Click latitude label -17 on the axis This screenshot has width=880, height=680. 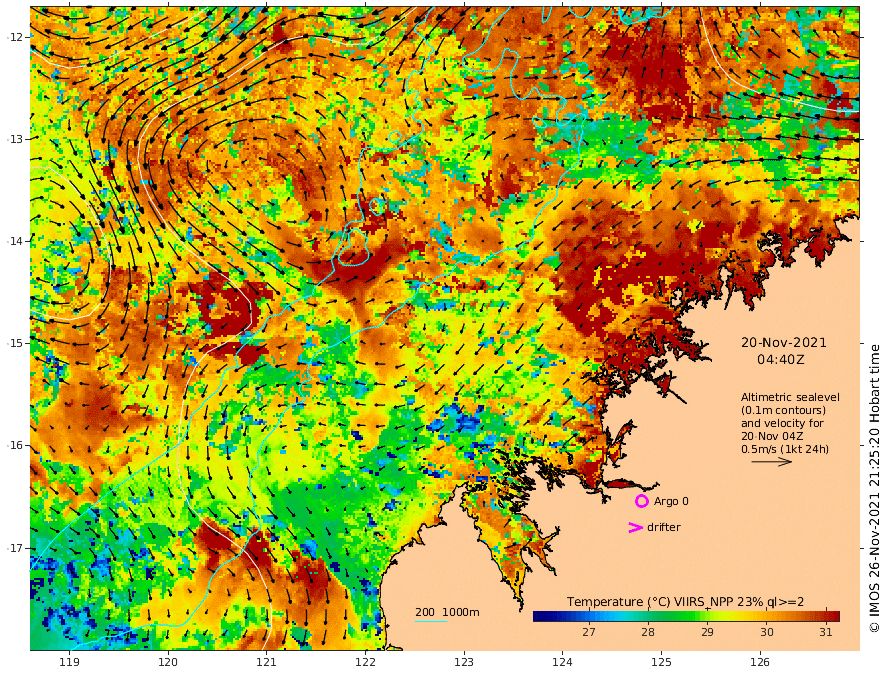(16, 548)
